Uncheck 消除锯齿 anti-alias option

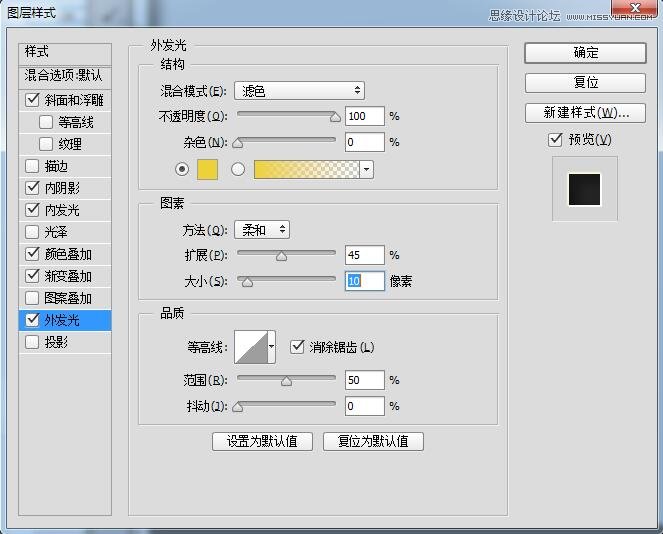pos(297,347)
